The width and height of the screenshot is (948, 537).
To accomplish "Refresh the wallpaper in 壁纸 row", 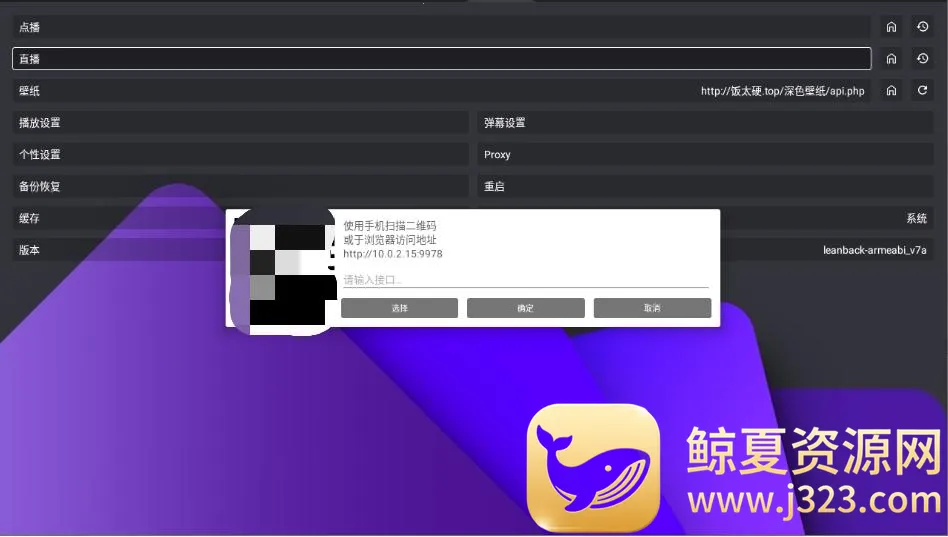I will tap(923, 91).
